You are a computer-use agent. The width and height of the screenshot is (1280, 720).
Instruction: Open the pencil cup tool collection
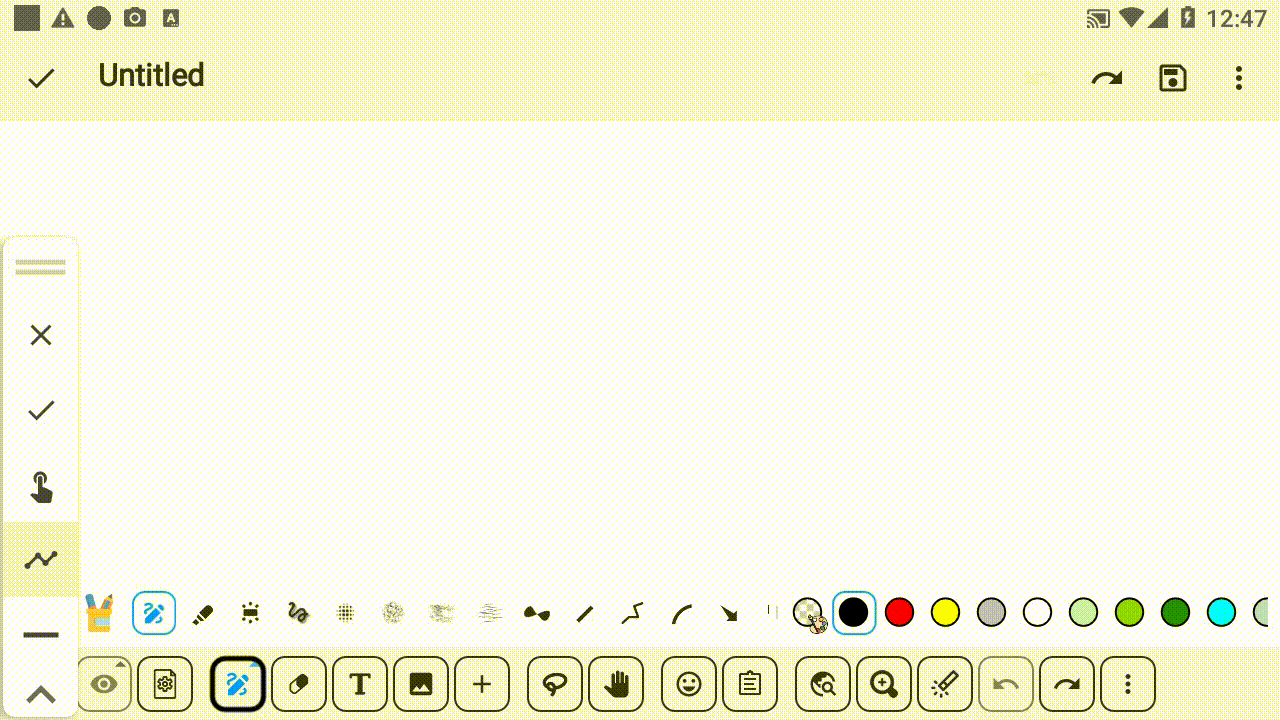coord(99,613)
